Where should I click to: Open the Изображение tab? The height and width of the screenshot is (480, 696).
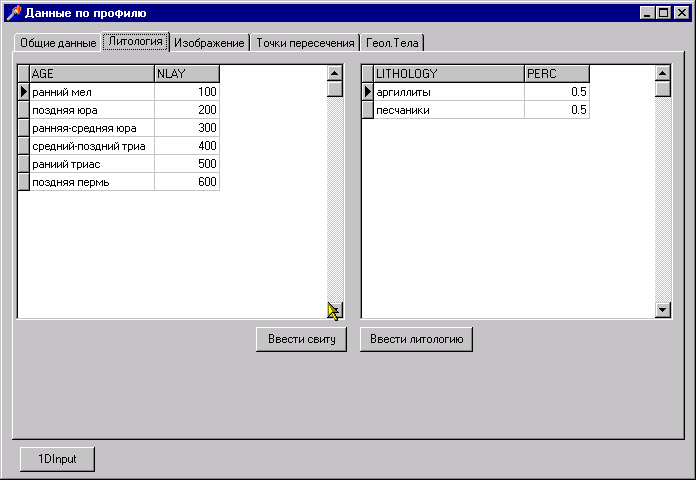coord(209,43)
